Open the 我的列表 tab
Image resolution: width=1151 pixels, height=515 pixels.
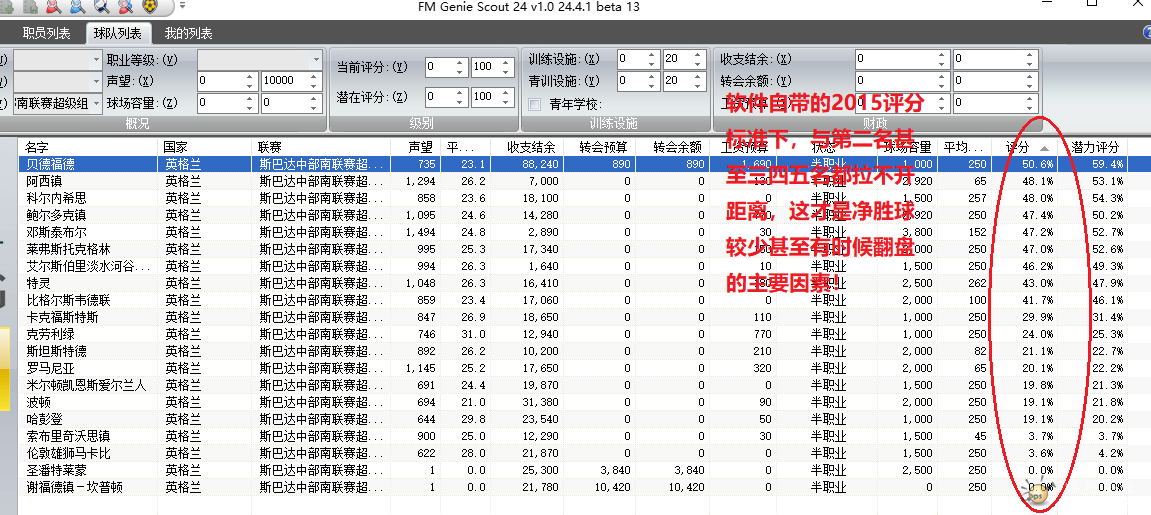click(189, 34)
